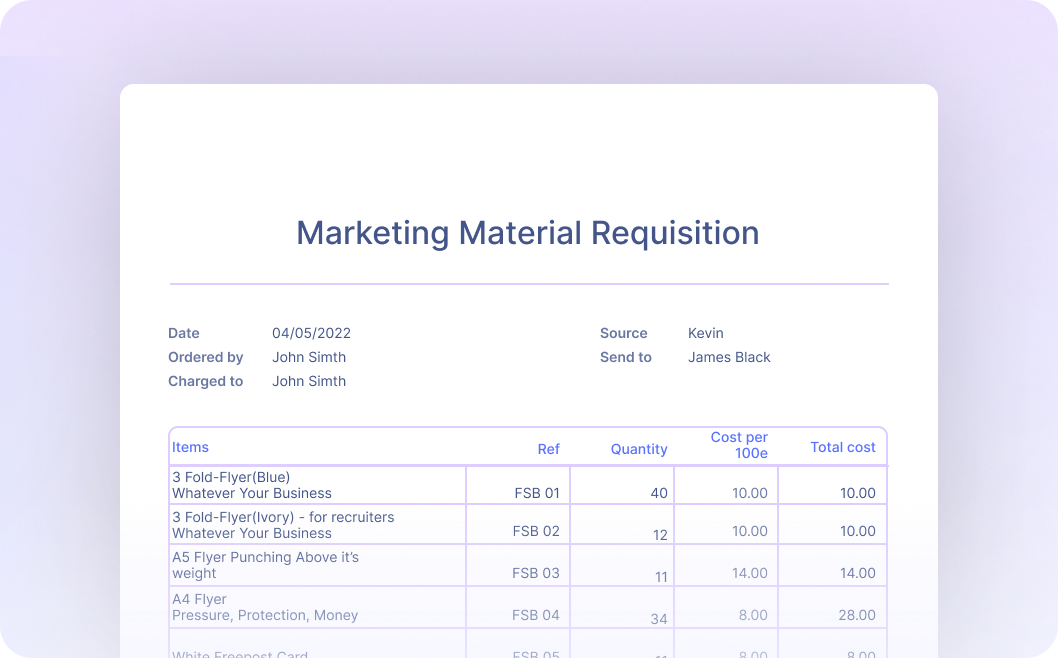The image size is (1058, 658).
Task: Click the Items column header
Action: 190,447
